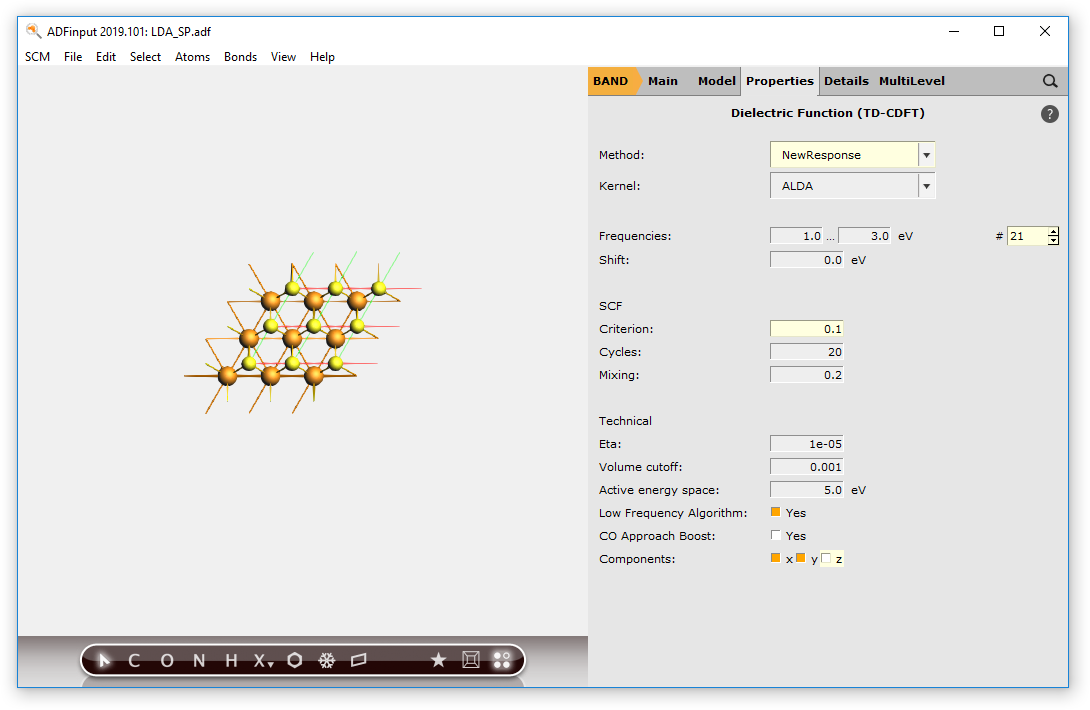The image size is (1090, 710).
Task: Choose the Oxygen (O) atom tool
Action: point(167,661)
